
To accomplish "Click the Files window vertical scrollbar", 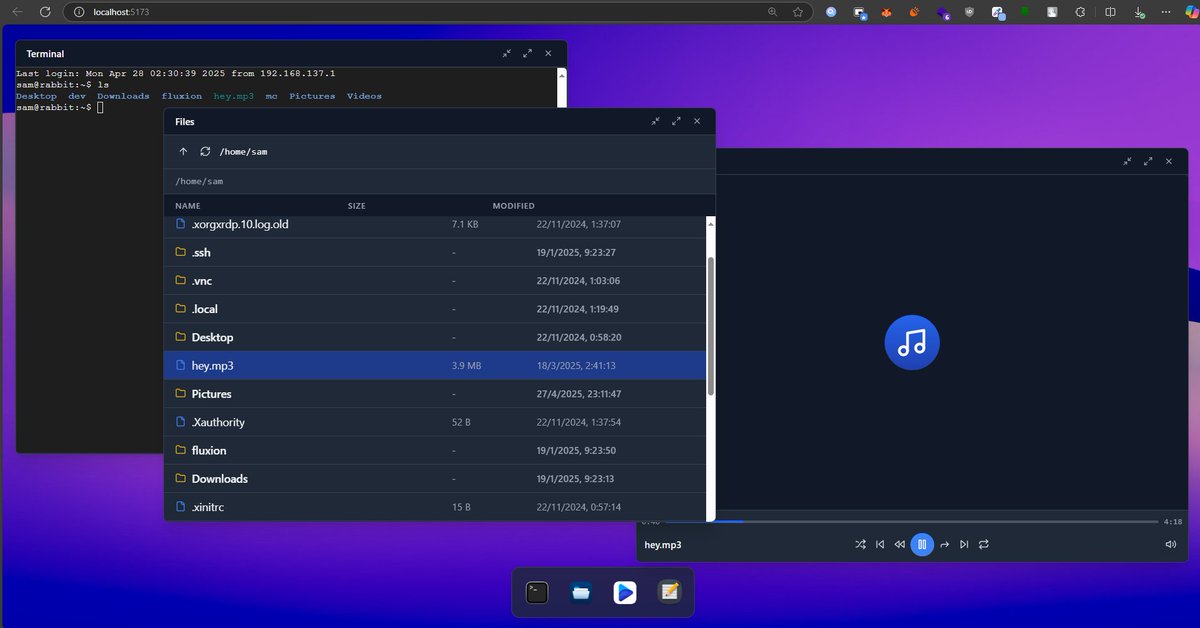I will pos(711,326).
